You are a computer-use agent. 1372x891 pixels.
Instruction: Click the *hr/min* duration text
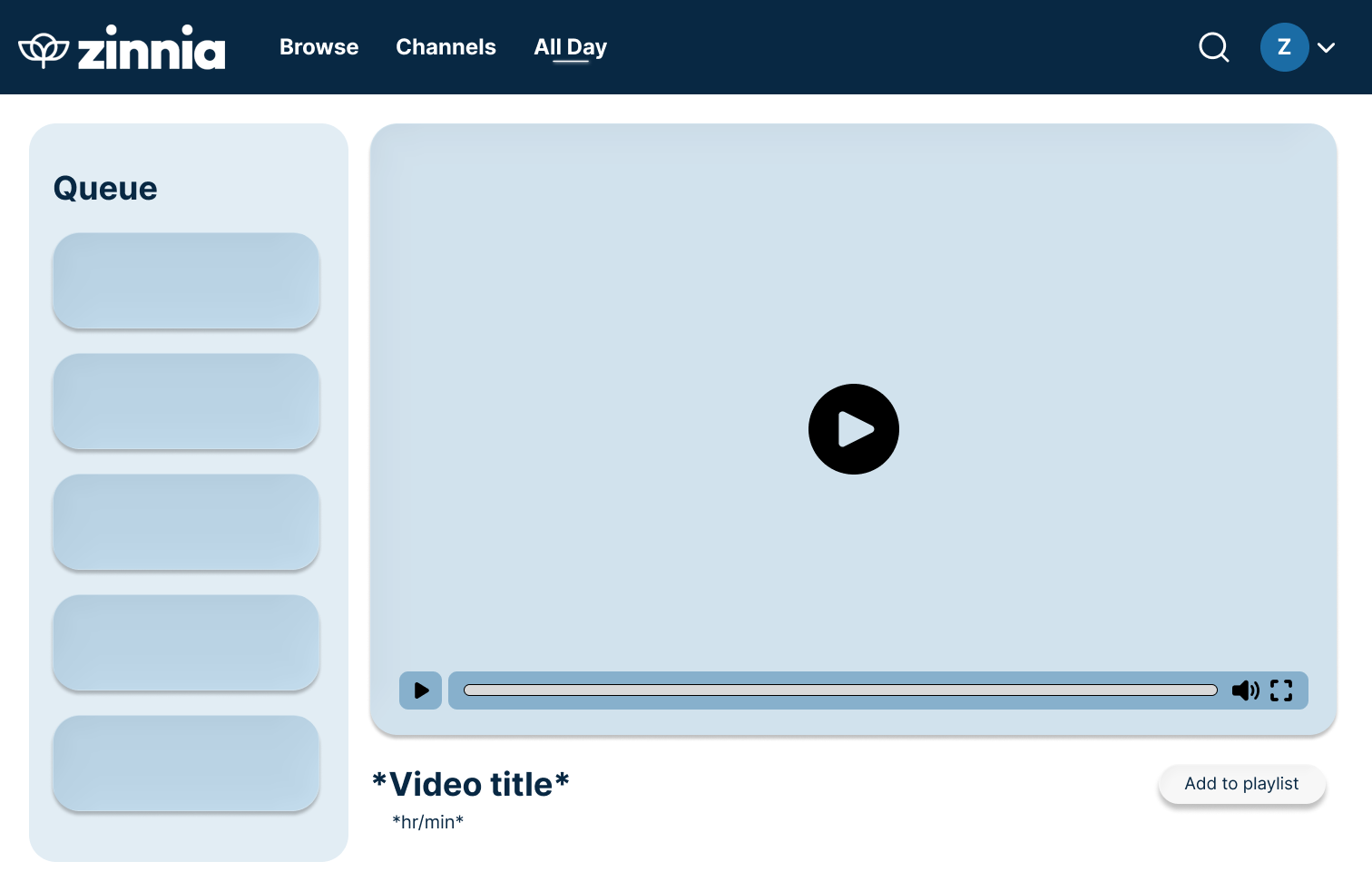click(427, 822)
